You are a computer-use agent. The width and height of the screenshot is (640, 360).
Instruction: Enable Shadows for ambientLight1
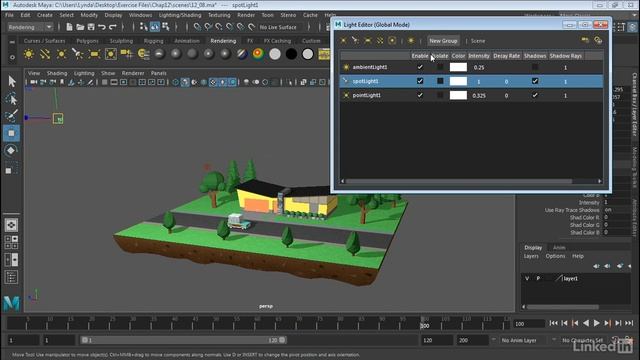coord(535,67)
